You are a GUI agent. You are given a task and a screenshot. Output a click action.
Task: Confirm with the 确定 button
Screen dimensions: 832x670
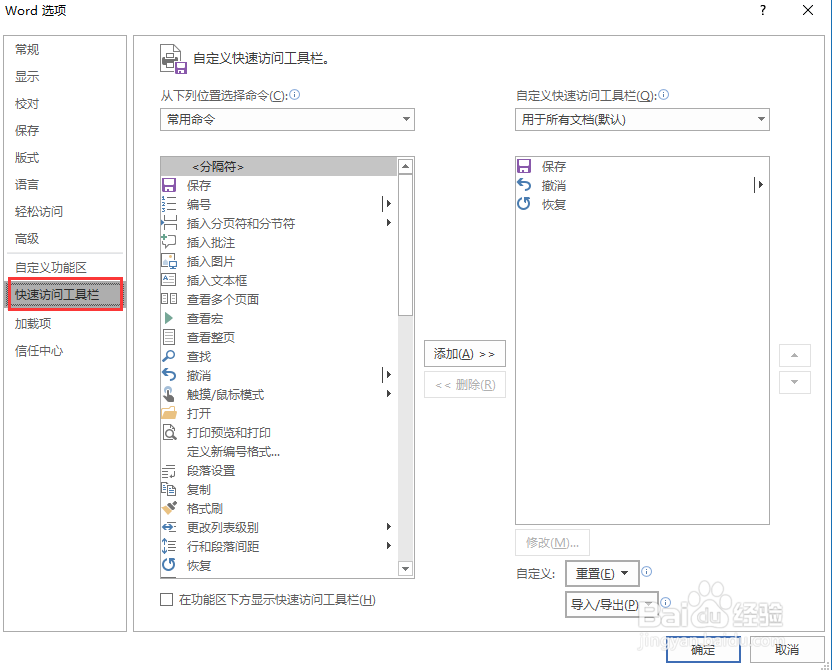pyautogui.click(x=703, y=649)
